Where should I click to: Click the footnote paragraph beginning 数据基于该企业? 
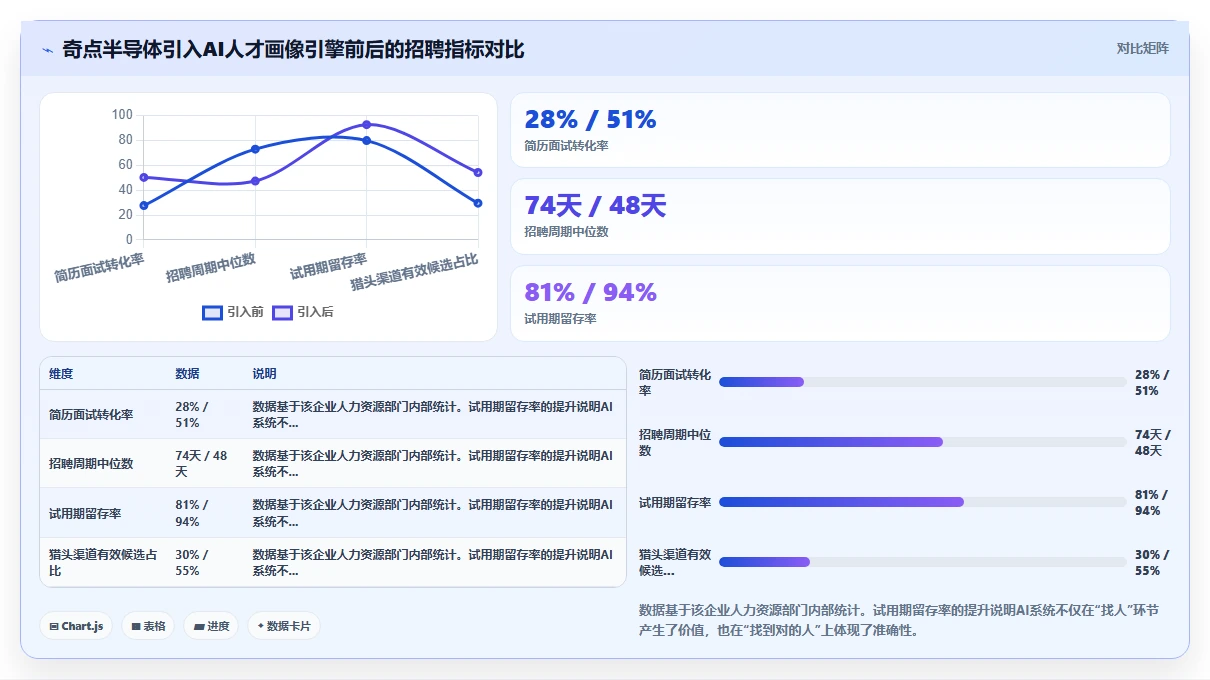(899, 620)
